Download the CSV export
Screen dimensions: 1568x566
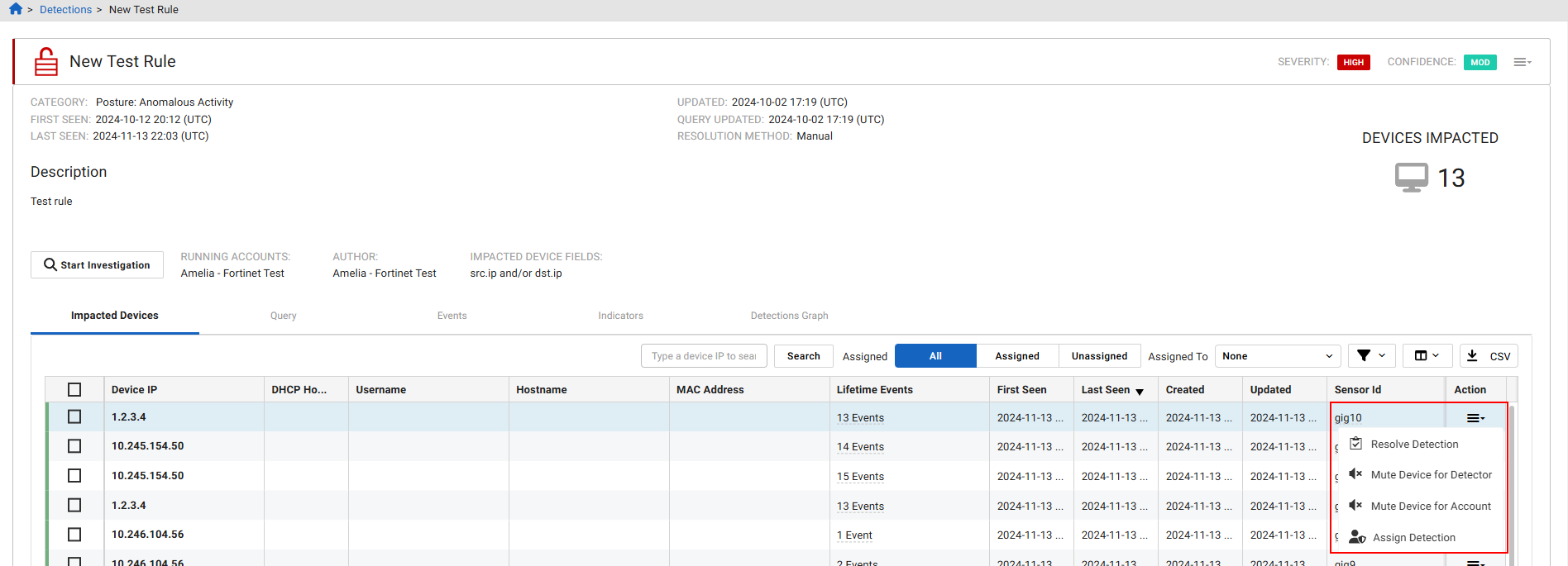pos(1489,356)
